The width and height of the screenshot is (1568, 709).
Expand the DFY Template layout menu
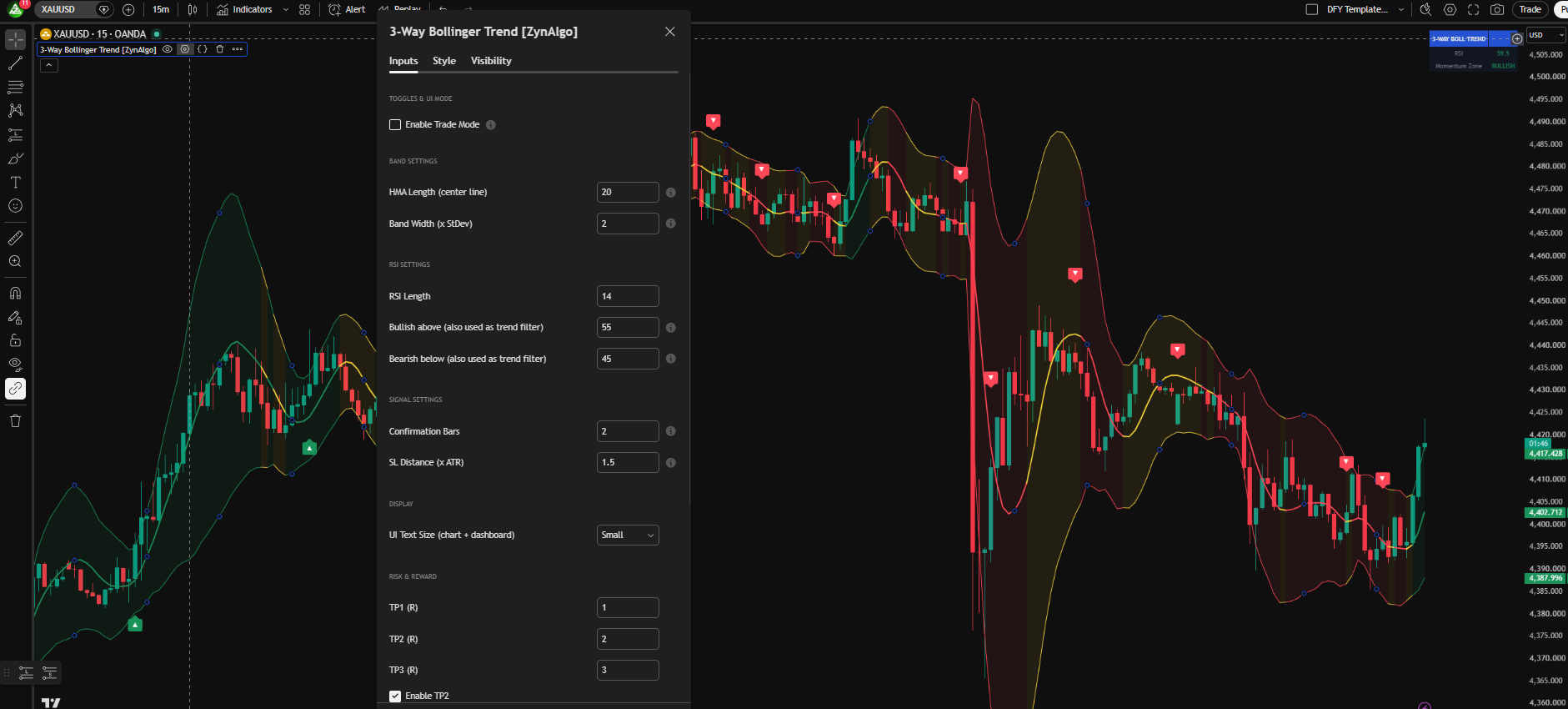tap(1401, 9)
